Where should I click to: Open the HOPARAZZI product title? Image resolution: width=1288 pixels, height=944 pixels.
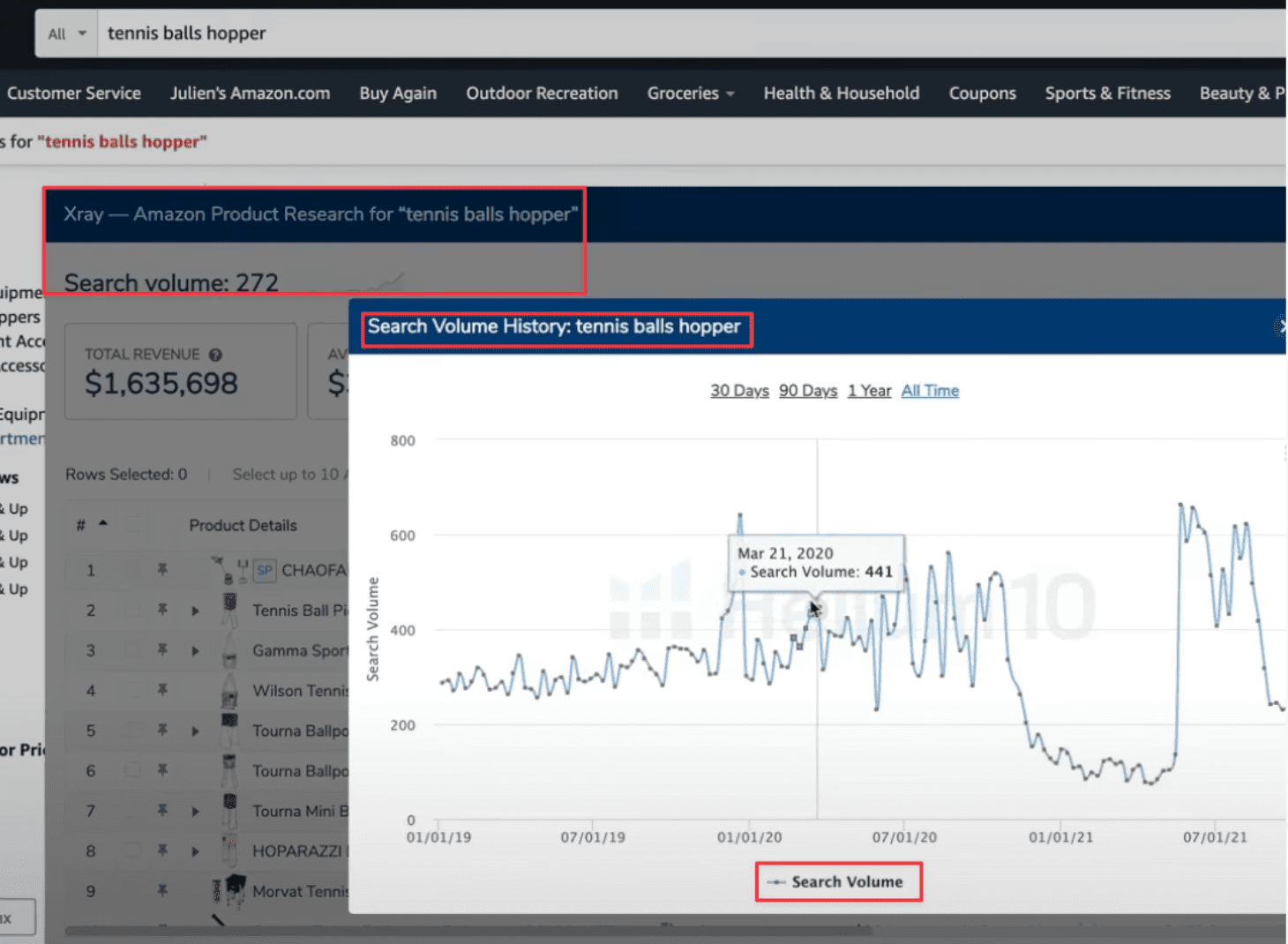tap(300, 851)
